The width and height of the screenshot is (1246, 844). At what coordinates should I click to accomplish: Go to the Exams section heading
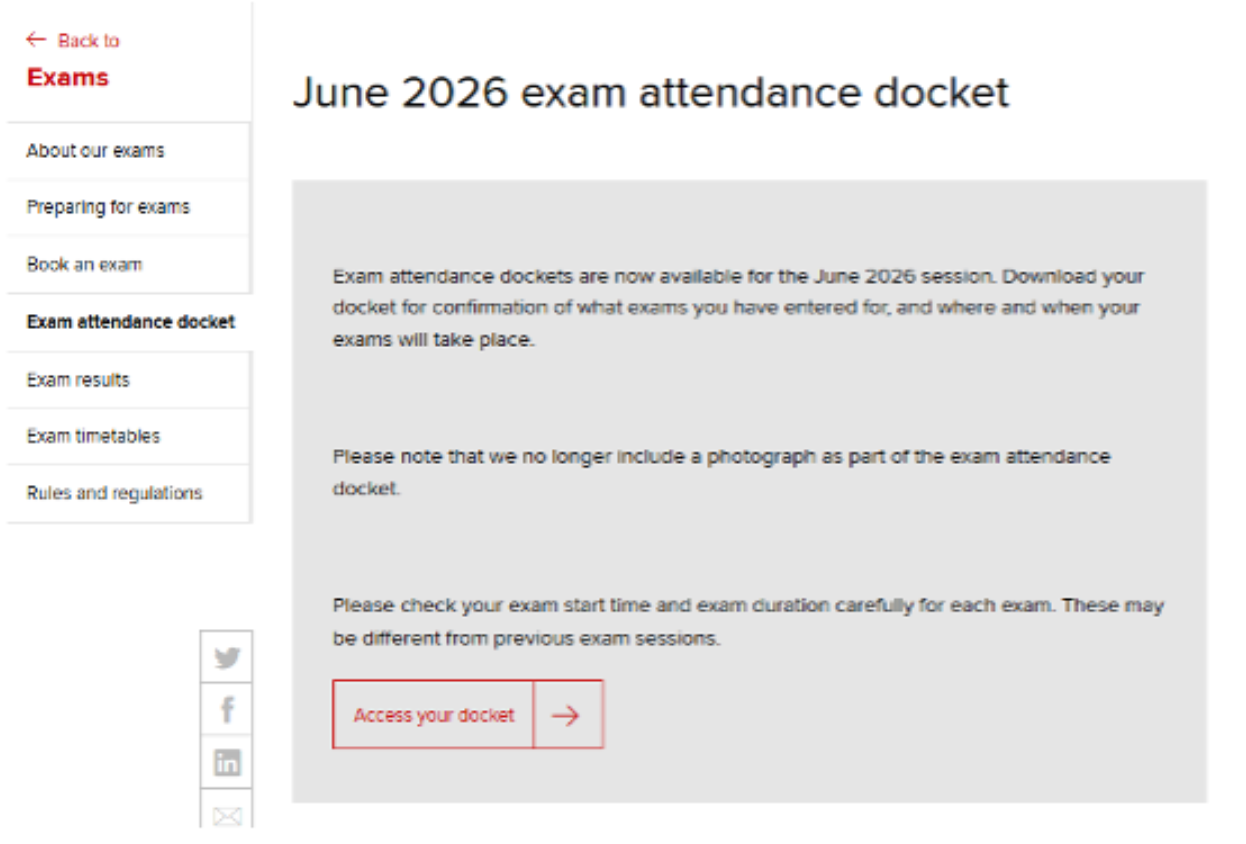click(68, 77)
